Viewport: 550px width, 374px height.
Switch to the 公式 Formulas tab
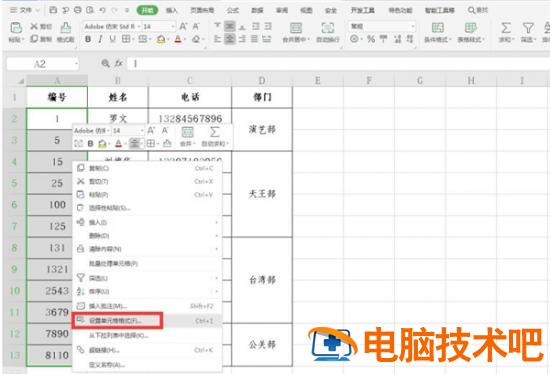pyautogui.click(x=233, y=11)
